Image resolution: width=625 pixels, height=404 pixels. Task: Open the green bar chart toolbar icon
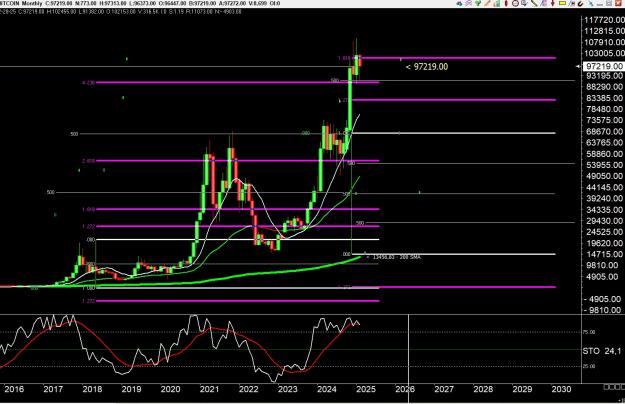[x=497, y=3]
